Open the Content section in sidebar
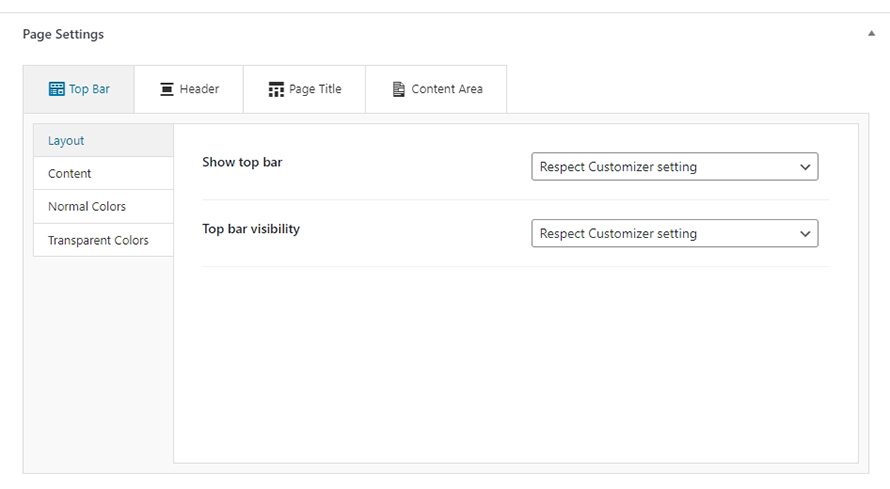The image size is (890, 489). click(103, 174)
